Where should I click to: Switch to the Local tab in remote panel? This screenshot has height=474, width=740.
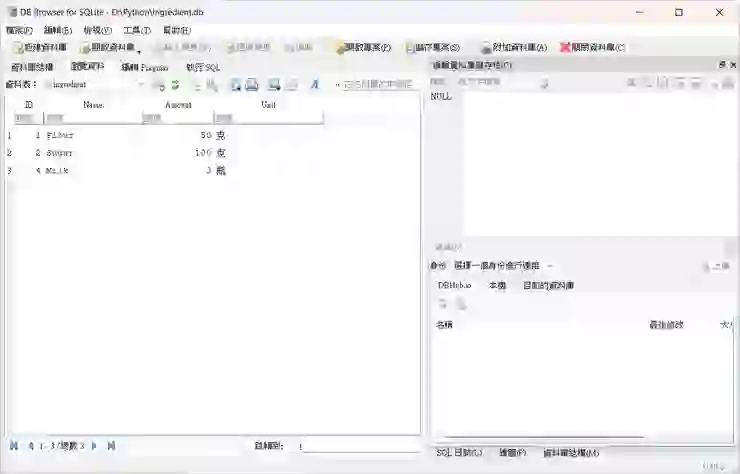[497, 285]
